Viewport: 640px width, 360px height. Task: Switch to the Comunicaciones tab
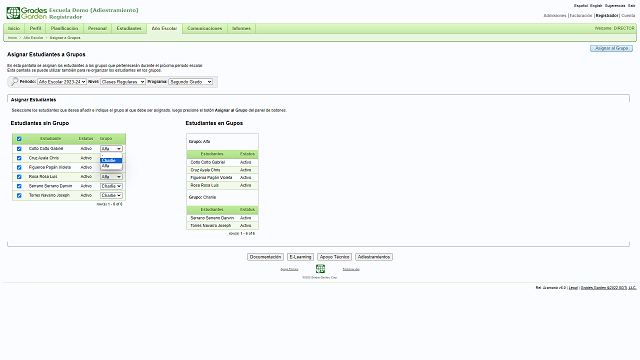(204, 29)
